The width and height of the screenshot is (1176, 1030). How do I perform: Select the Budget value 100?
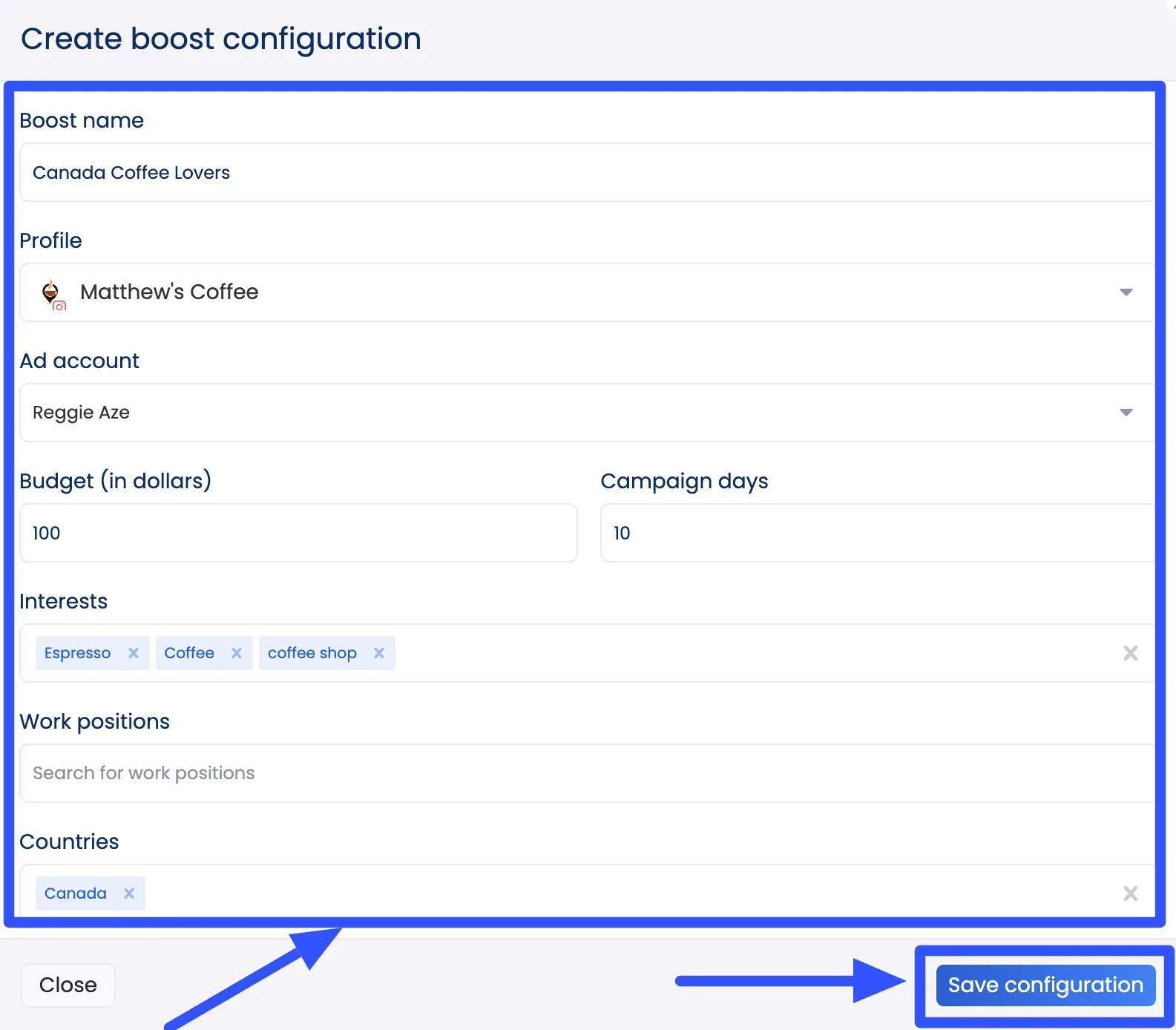(x=45, y=533)
